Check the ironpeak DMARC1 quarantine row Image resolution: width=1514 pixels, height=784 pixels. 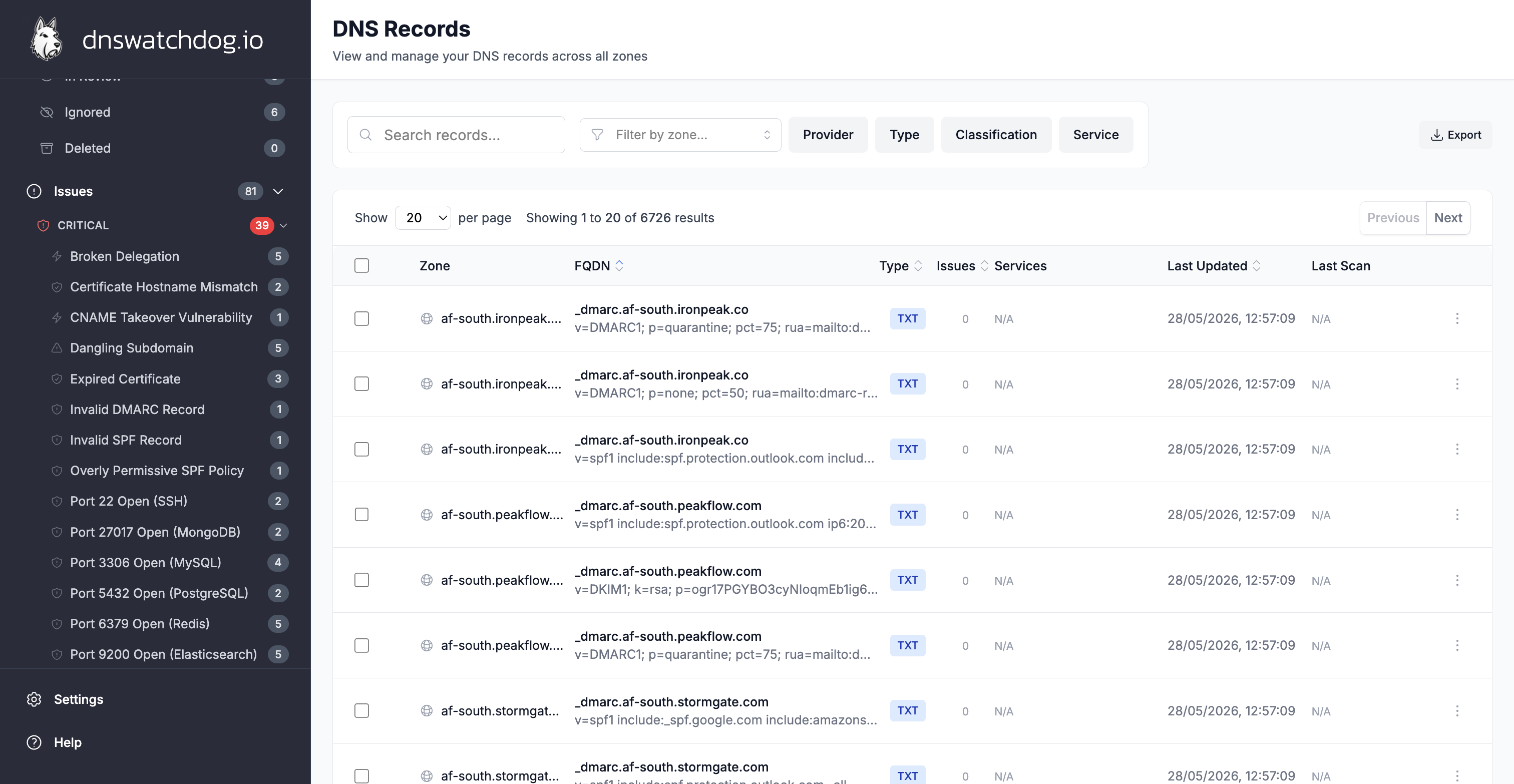(361, 318)
